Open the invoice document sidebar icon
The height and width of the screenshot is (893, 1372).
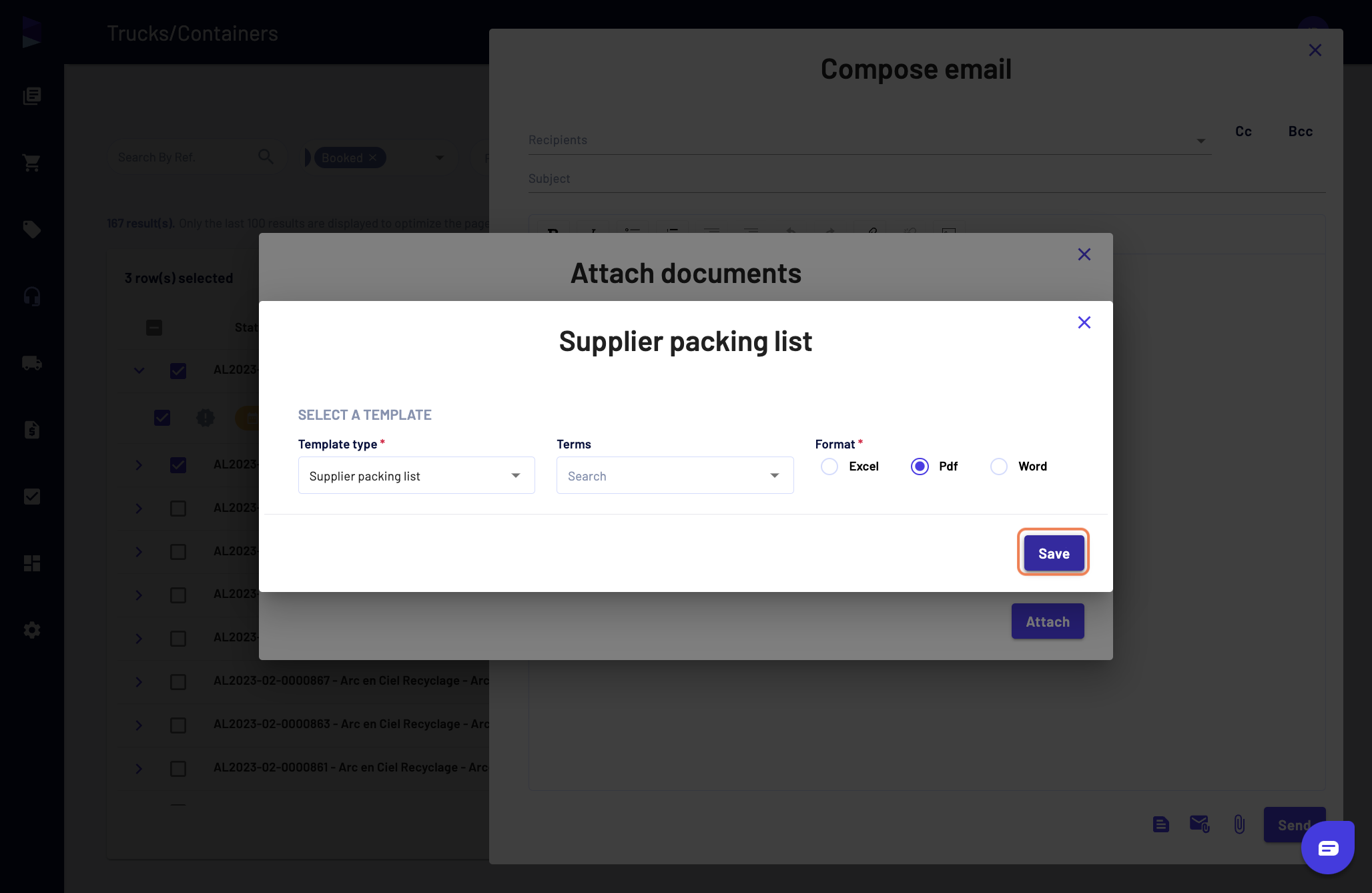(31, 429)
